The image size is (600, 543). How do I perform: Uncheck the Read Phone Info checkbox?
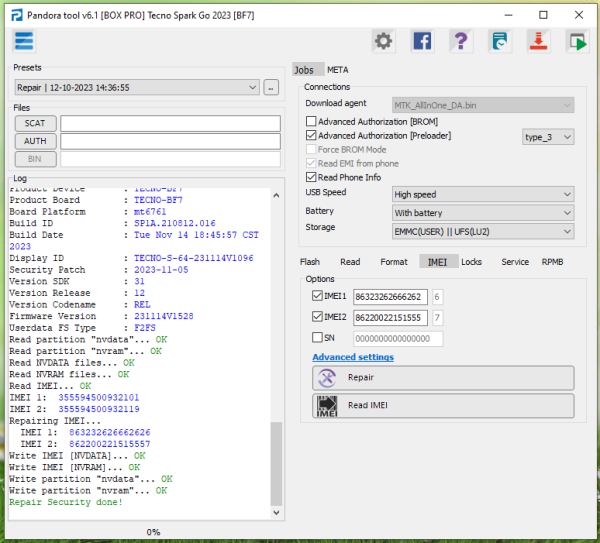click(311, 177)
